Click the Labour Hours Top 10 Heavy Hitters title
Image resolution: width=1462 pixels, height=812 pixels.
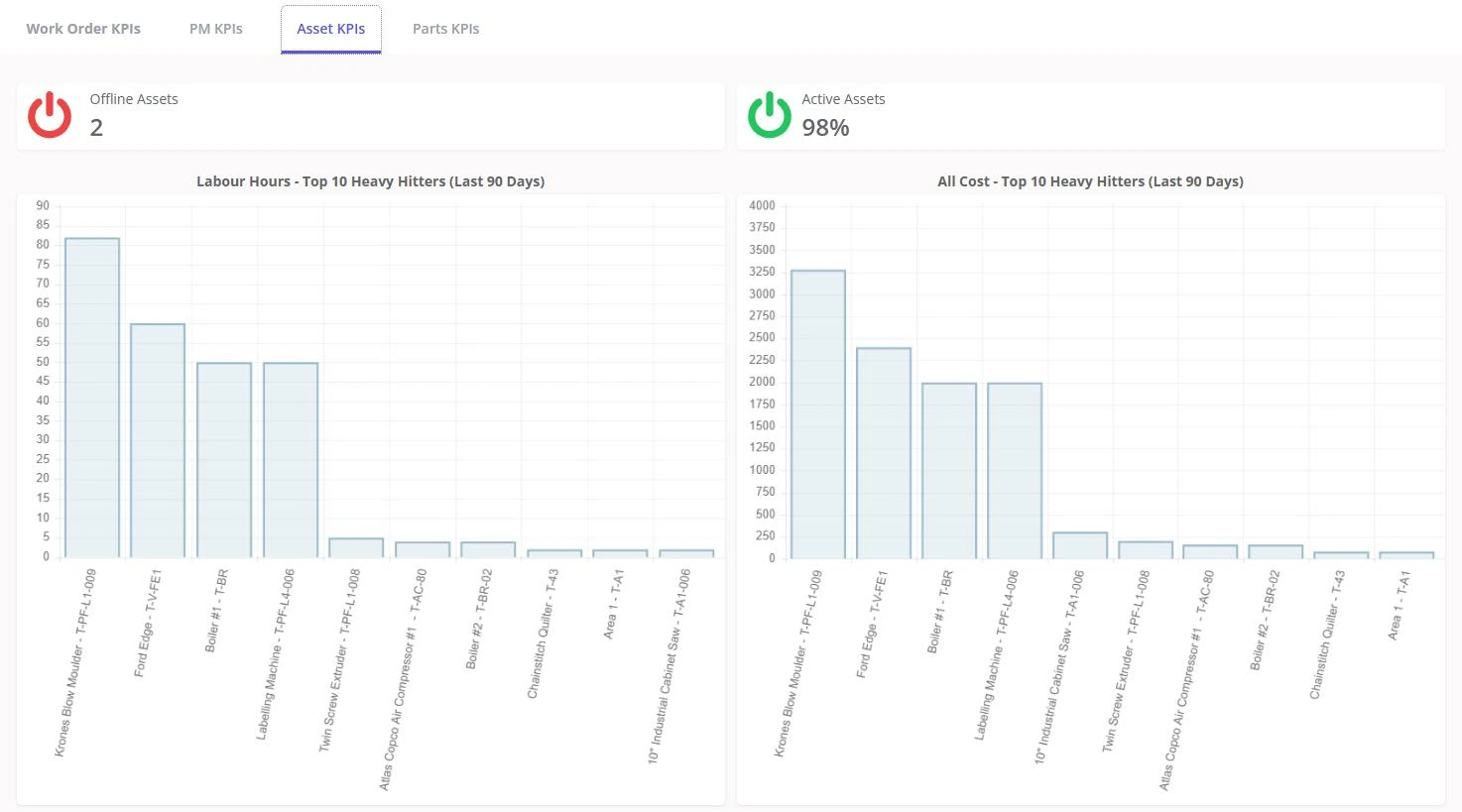pos(370,181)
